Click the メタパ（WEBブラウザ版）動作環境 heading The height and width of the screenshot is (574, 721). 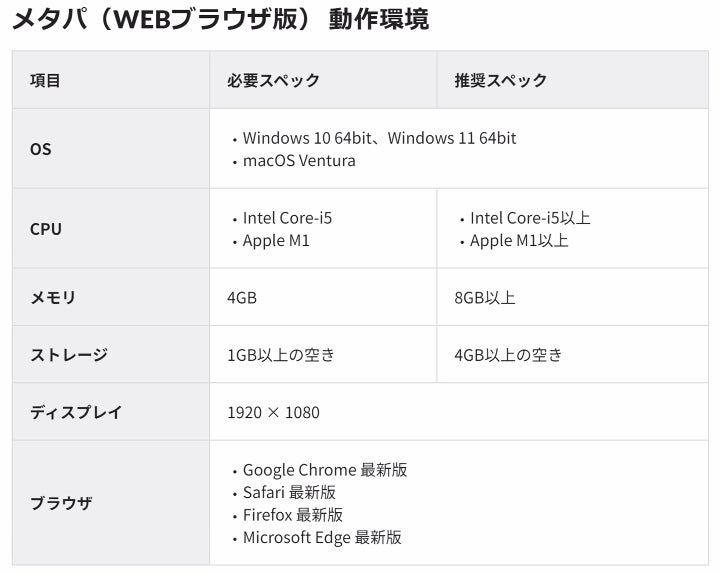pyautogui.click(x=220, y=20)
